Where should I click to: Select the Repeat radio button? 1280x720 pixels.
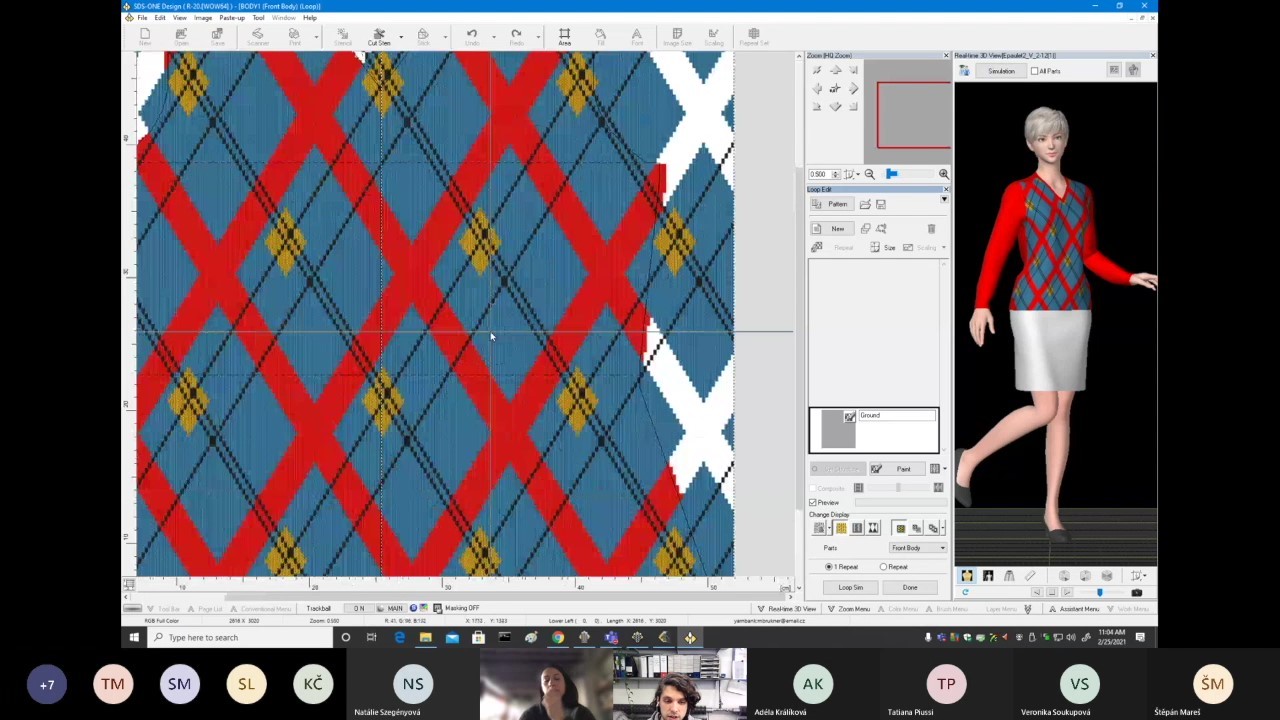pyautogui.click(x=883, y=567)
